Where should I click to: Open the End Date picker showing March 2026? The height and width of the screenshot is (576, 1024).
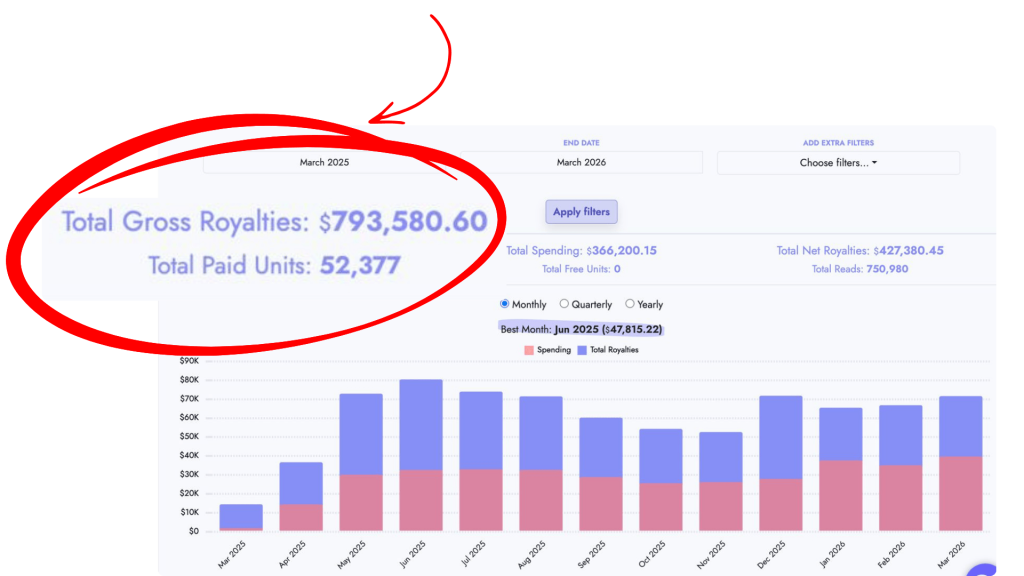[581, 162]
